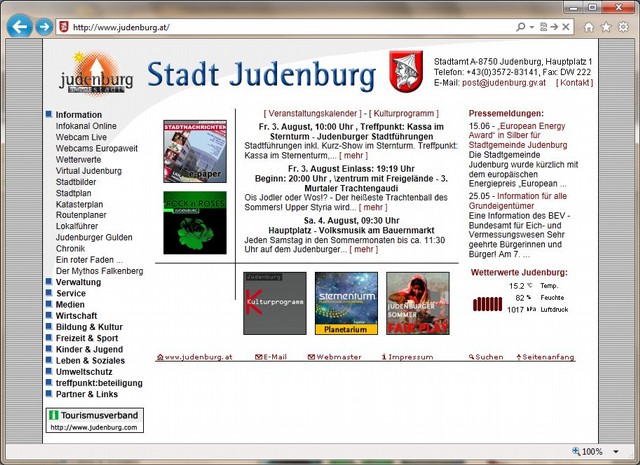
Task: Click mehr for Murtaler Trachtengaudi
Action: (373, 207)
